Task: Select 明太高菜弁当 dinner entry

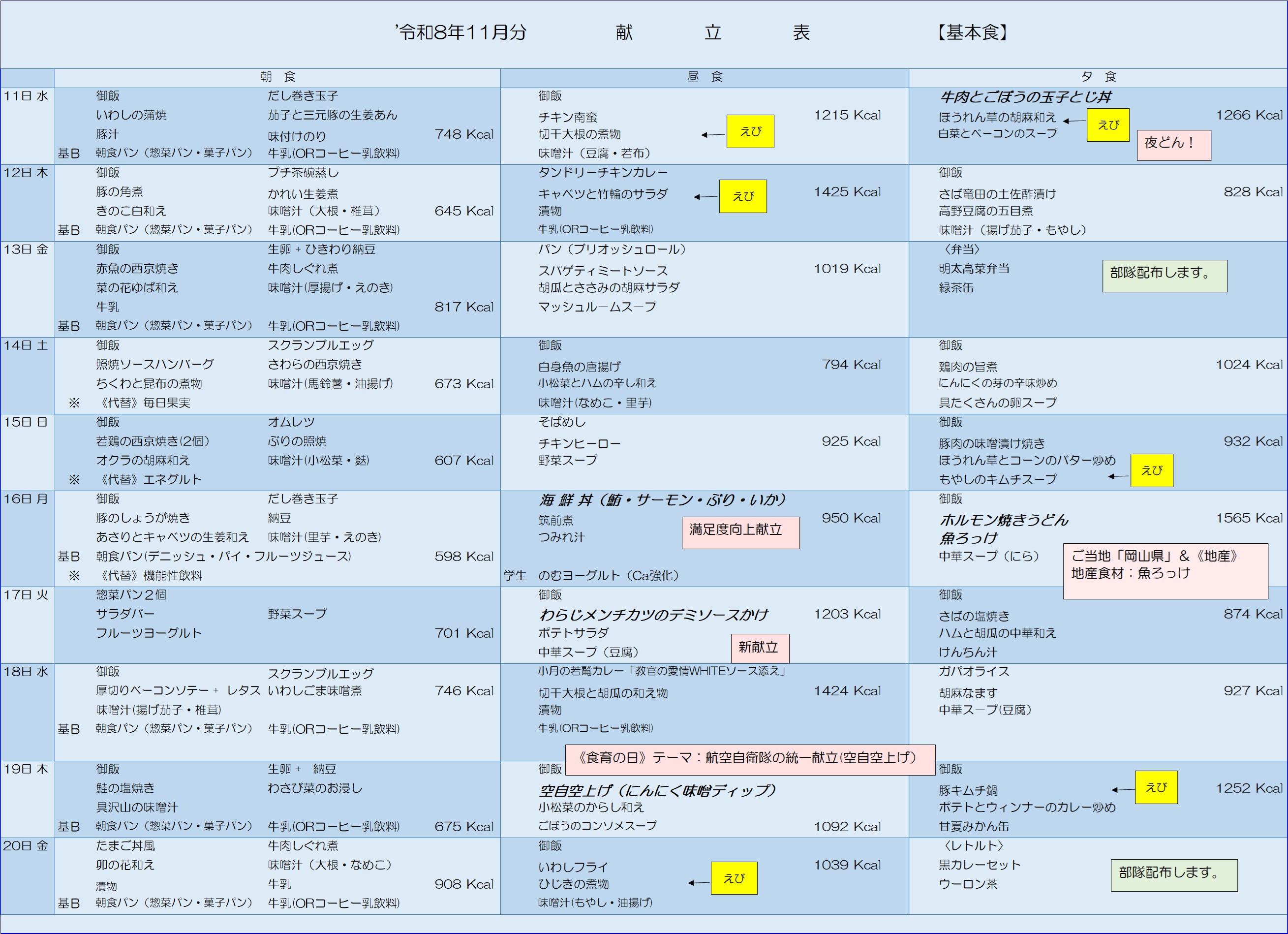Action: [974, 269]
